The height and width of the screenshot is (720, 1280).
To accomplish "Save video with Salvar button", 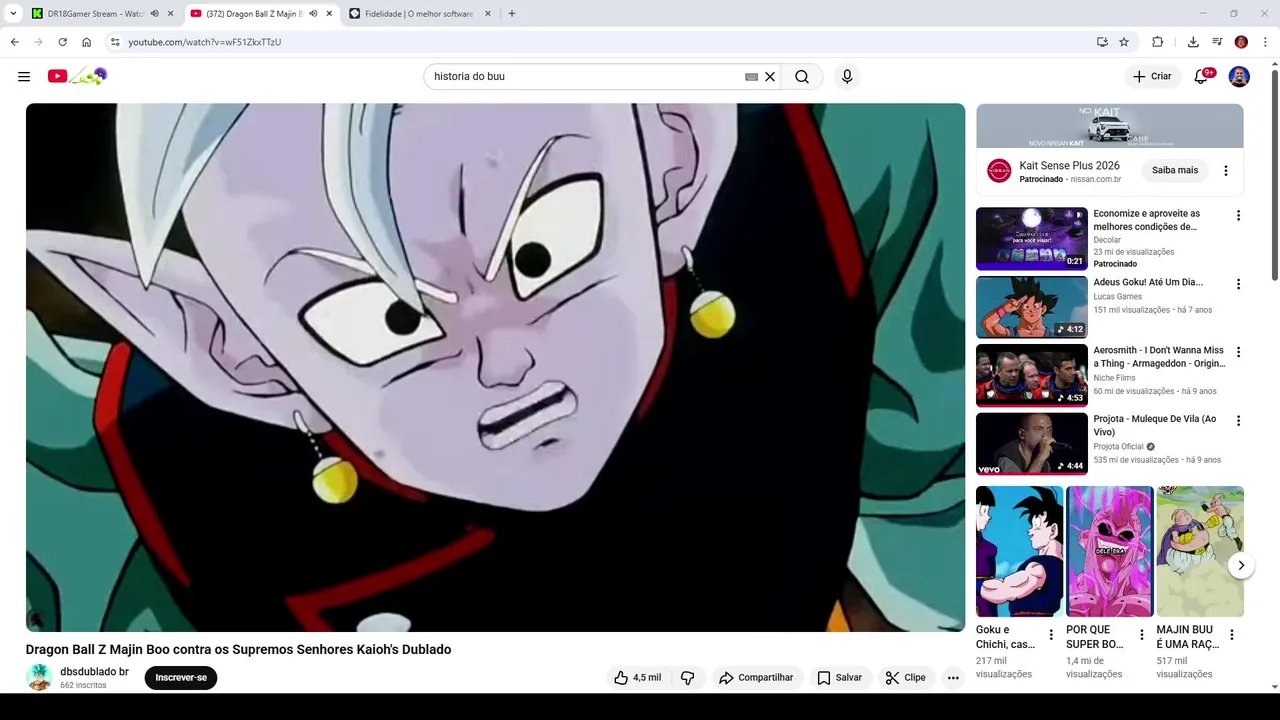I will pyautogui.click(x=840, y=677).
